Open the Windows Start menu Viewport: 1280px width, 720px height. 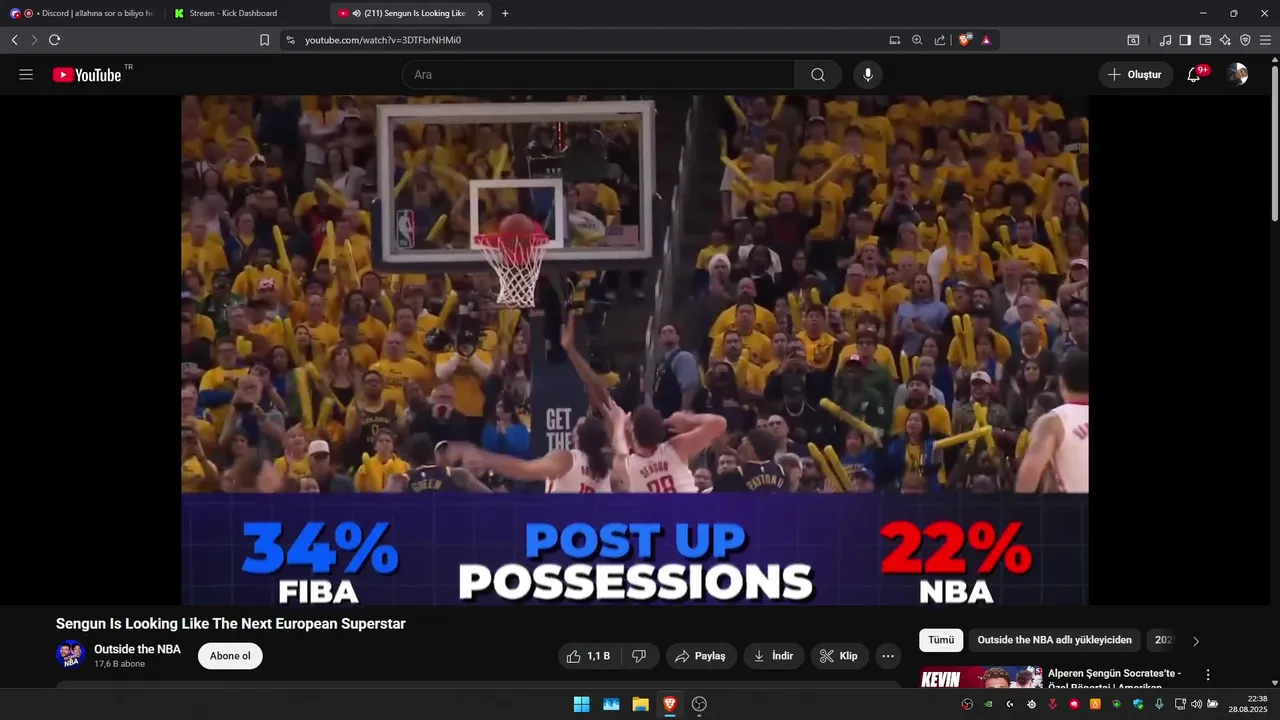coord(581,704)
